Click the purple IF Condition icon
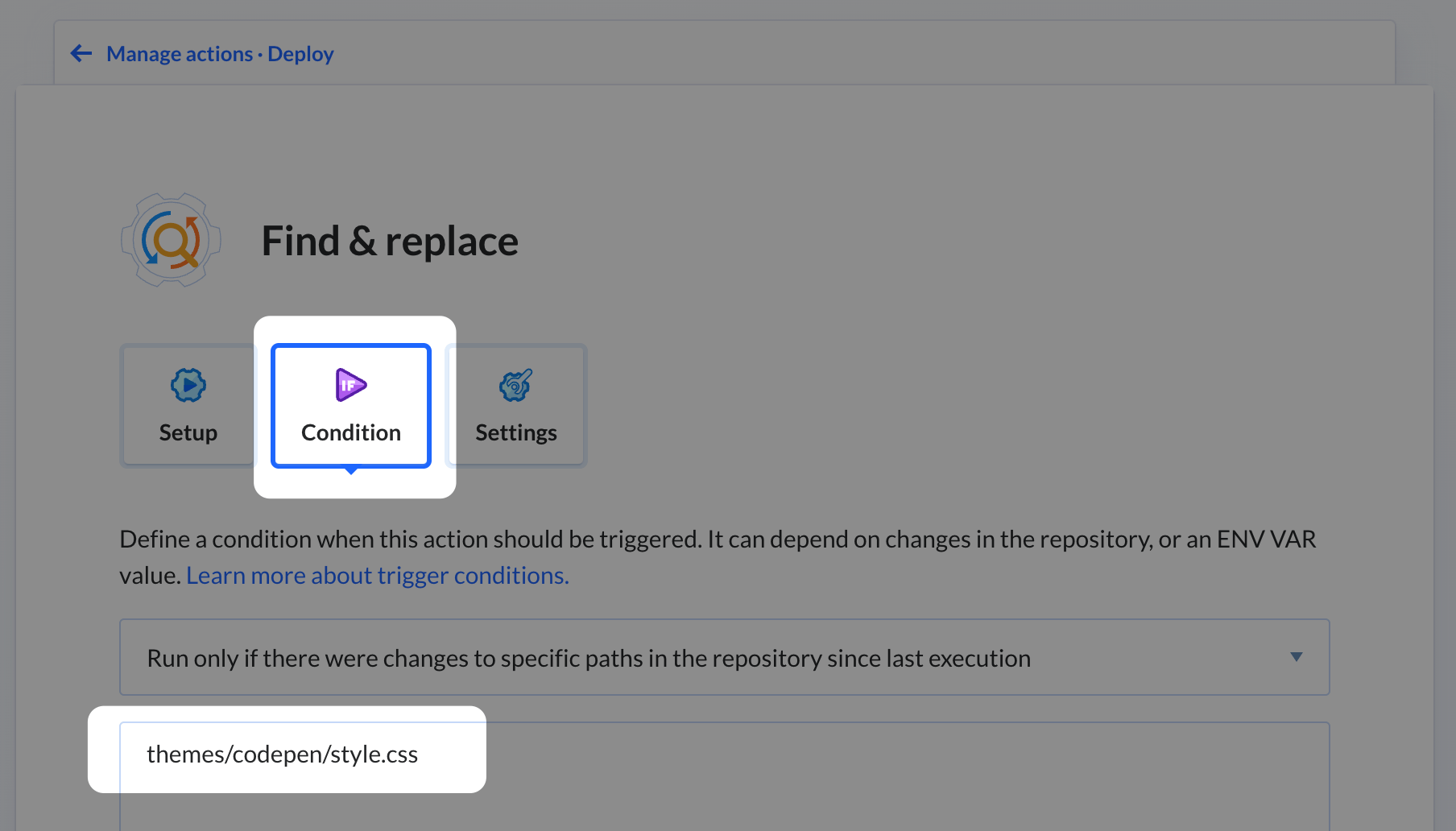 coord(350,385)
